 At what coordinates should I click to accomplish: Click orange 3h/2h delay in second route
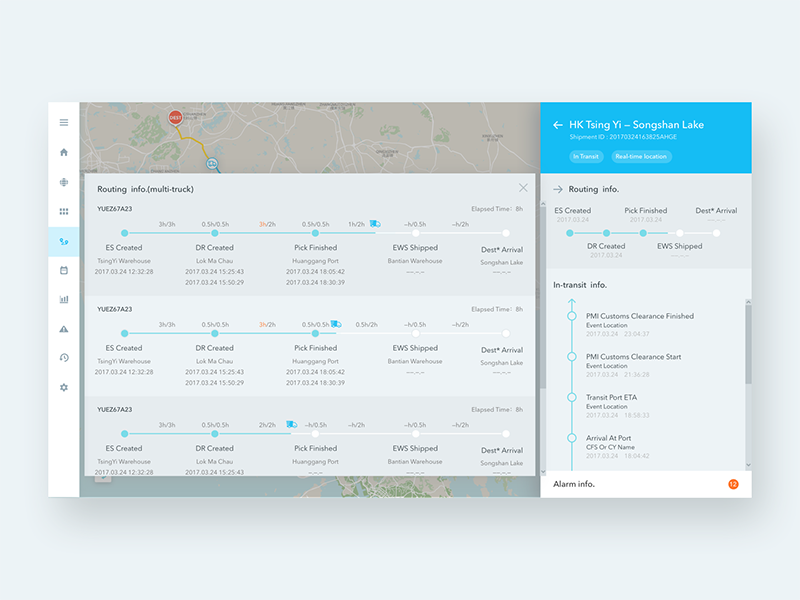pos(267,324)
